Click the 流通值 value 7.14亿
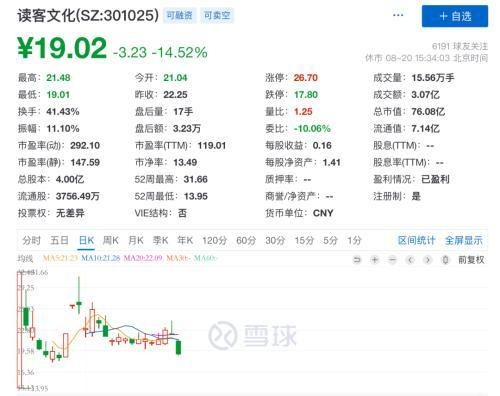500x396 pixels. pos(425,129)
